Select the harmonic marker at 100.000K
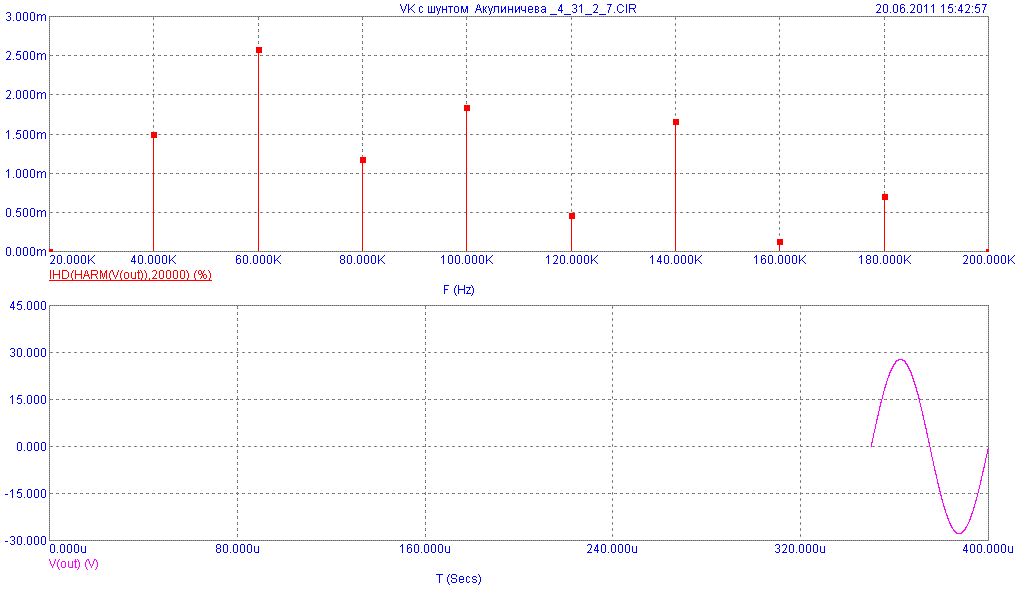The height and width of the screenshot is (592, 1020). 466,108
